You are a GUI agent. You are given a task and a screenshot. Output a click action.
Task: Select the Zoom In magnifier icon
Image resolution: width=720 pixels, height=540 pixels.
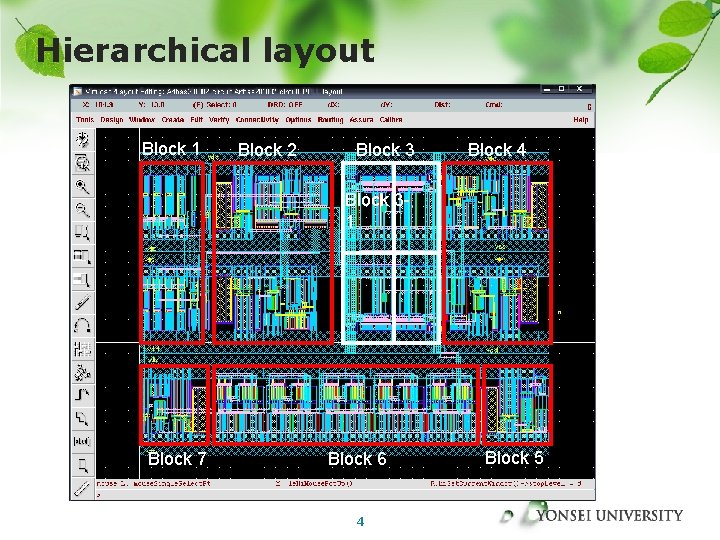[x=83, y=186]
